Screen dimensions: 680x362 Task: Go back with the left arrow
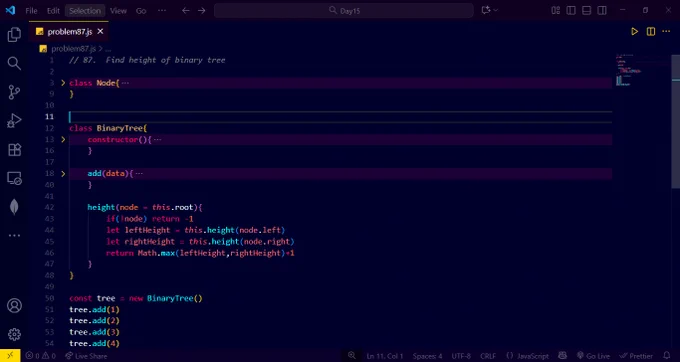point(186,10)
